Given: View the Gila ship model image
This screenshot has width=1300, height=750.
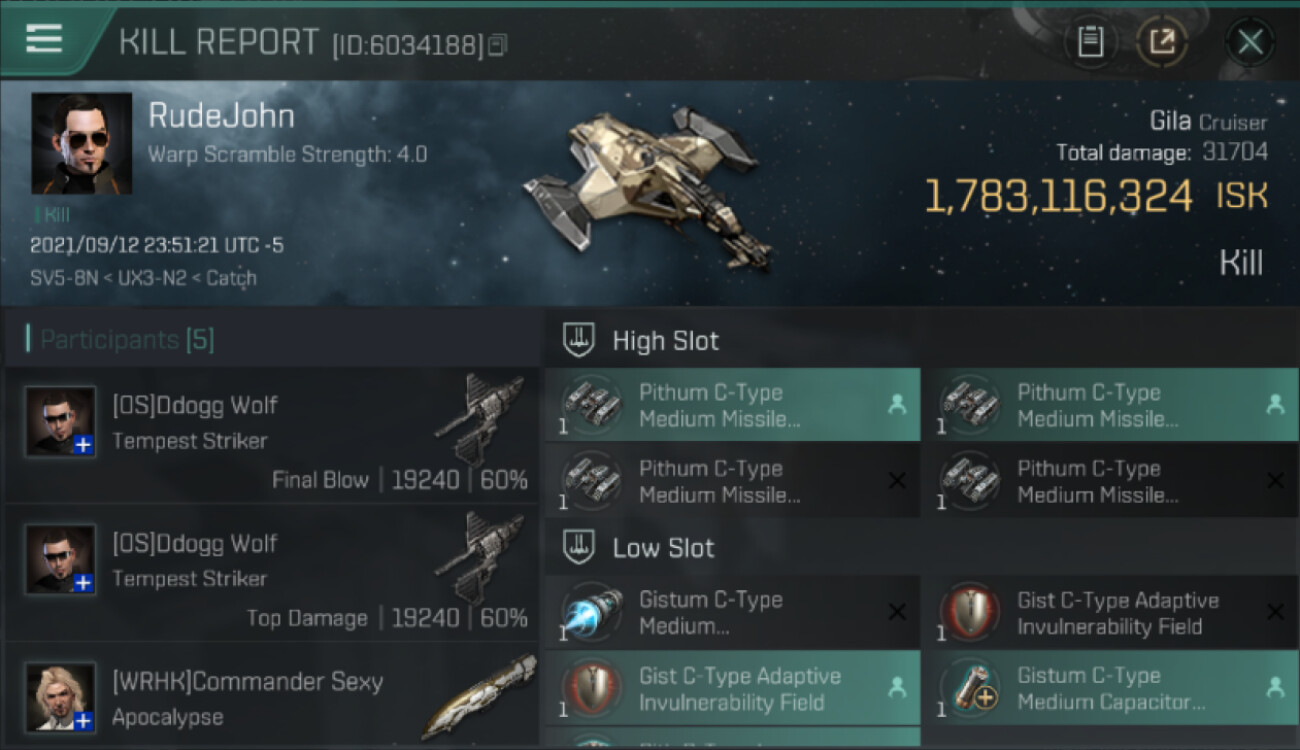Looking at the screenshot, I should pos(648,186).
